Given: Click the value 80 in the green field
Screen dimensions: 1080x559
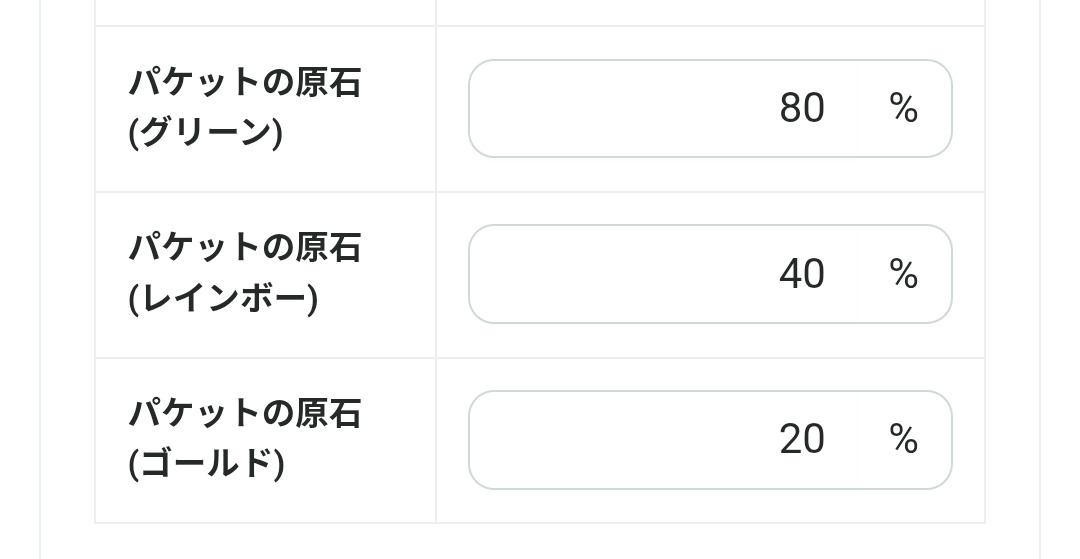Looking at the screenshot, I should tap(801, 108).
